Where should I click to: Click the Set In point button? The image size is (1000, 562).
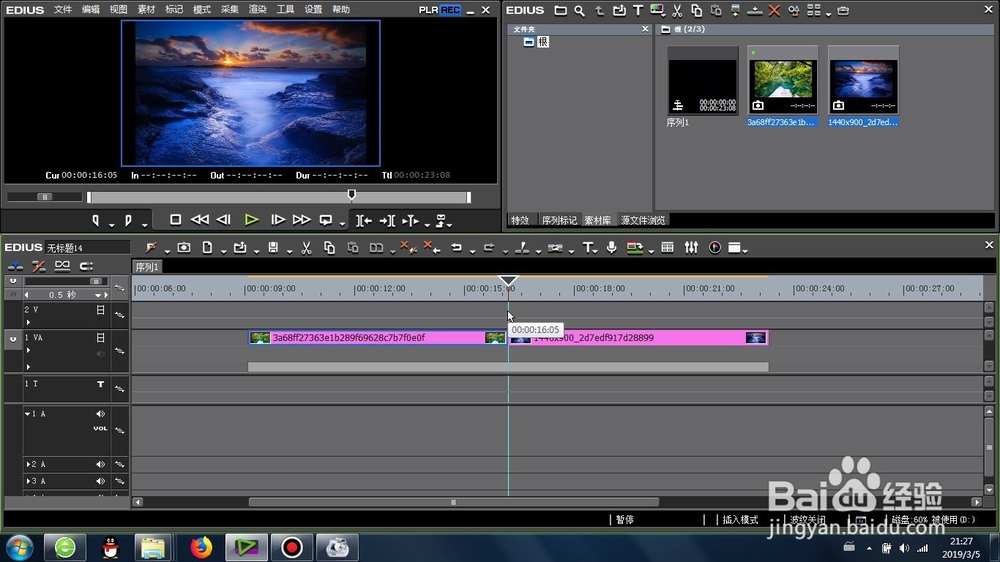96,221
